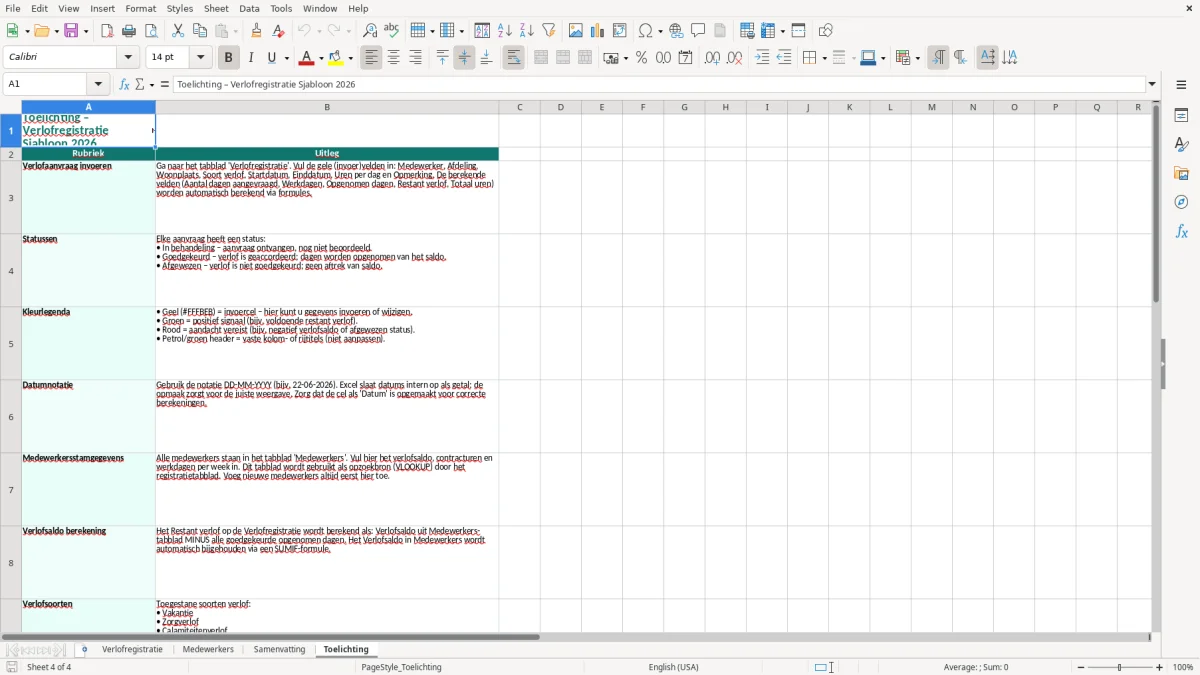The width and height of the screenshot is (1200, 675).
Task: Click the Formula equals button
Action: tap(165, 84)
